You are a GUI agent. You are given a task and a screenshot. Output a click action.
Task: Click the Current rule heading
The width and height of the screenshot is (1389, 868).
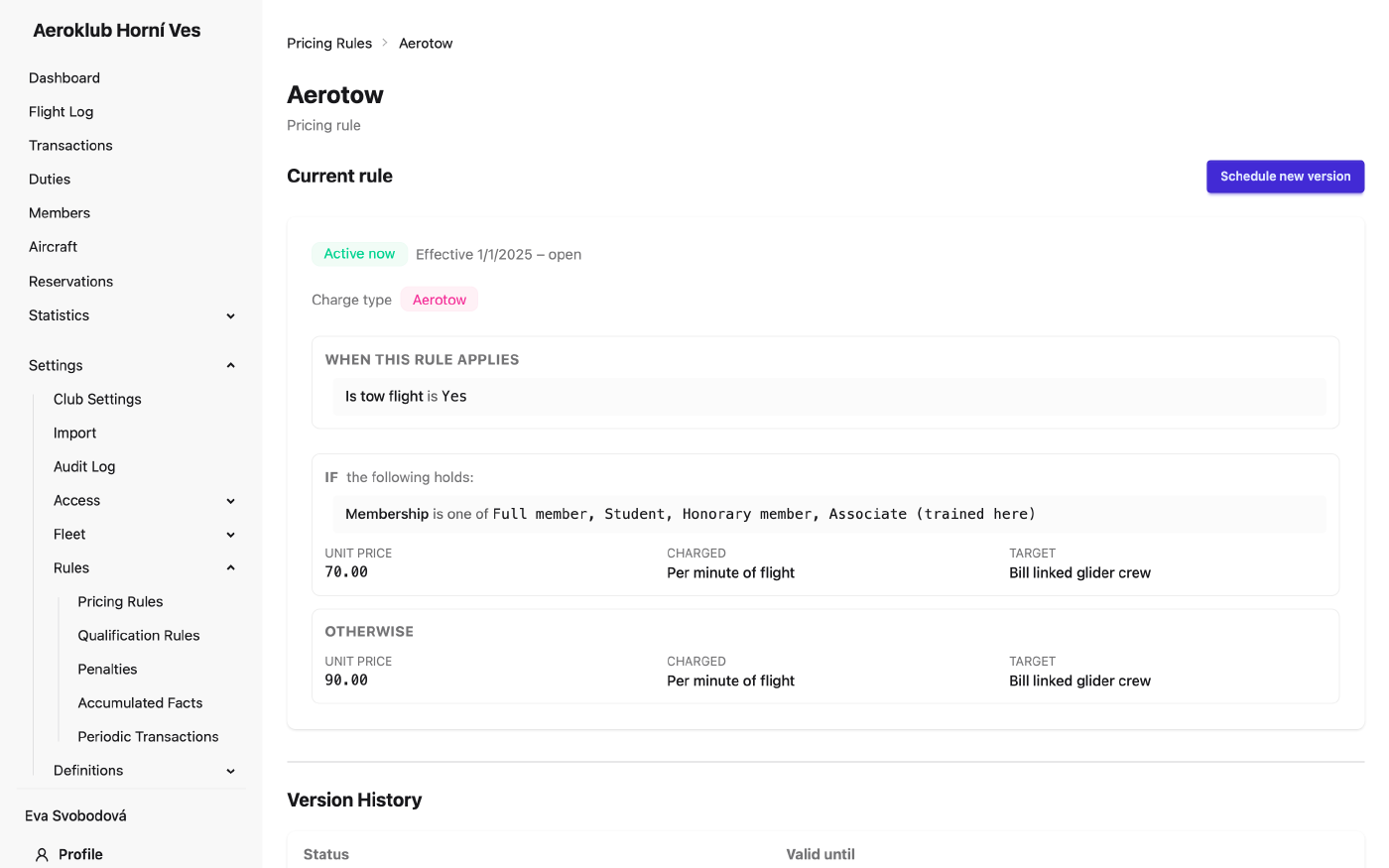tap(339, 177)
